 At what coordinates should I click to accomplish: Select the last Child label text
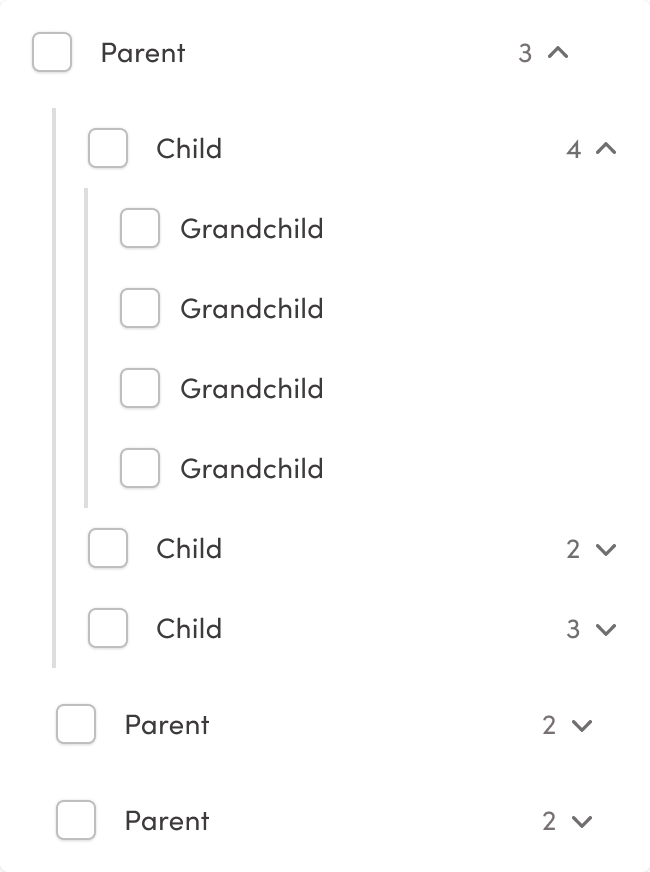click(189, 628)
